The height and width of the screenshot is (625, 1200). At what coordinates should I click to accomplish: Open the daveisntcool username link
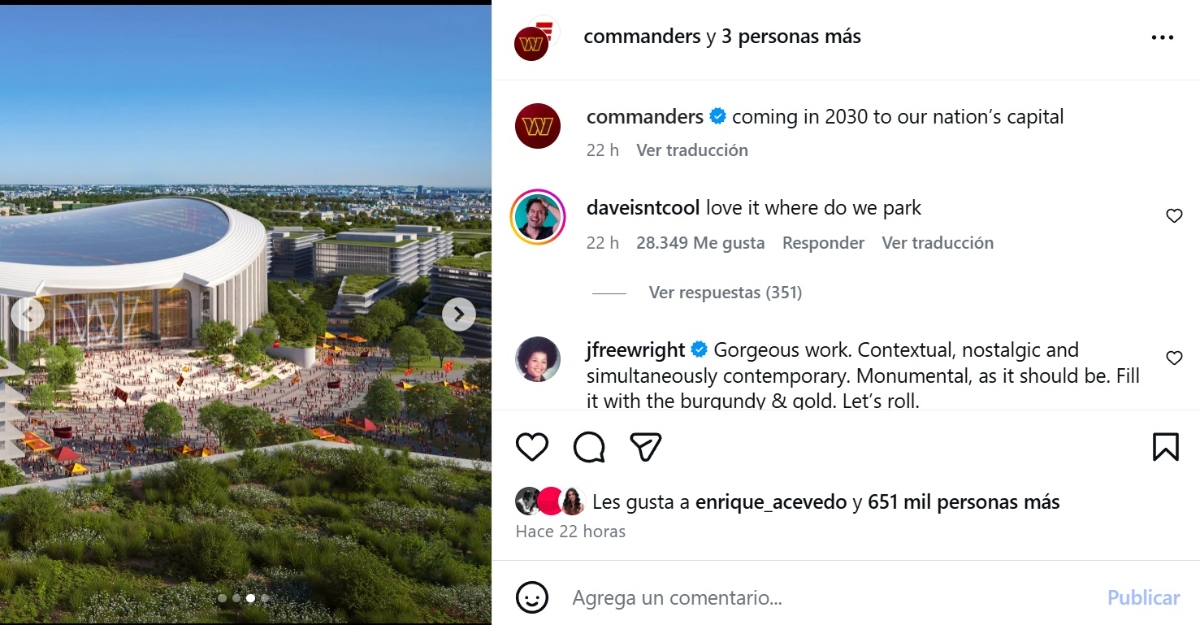644,208
